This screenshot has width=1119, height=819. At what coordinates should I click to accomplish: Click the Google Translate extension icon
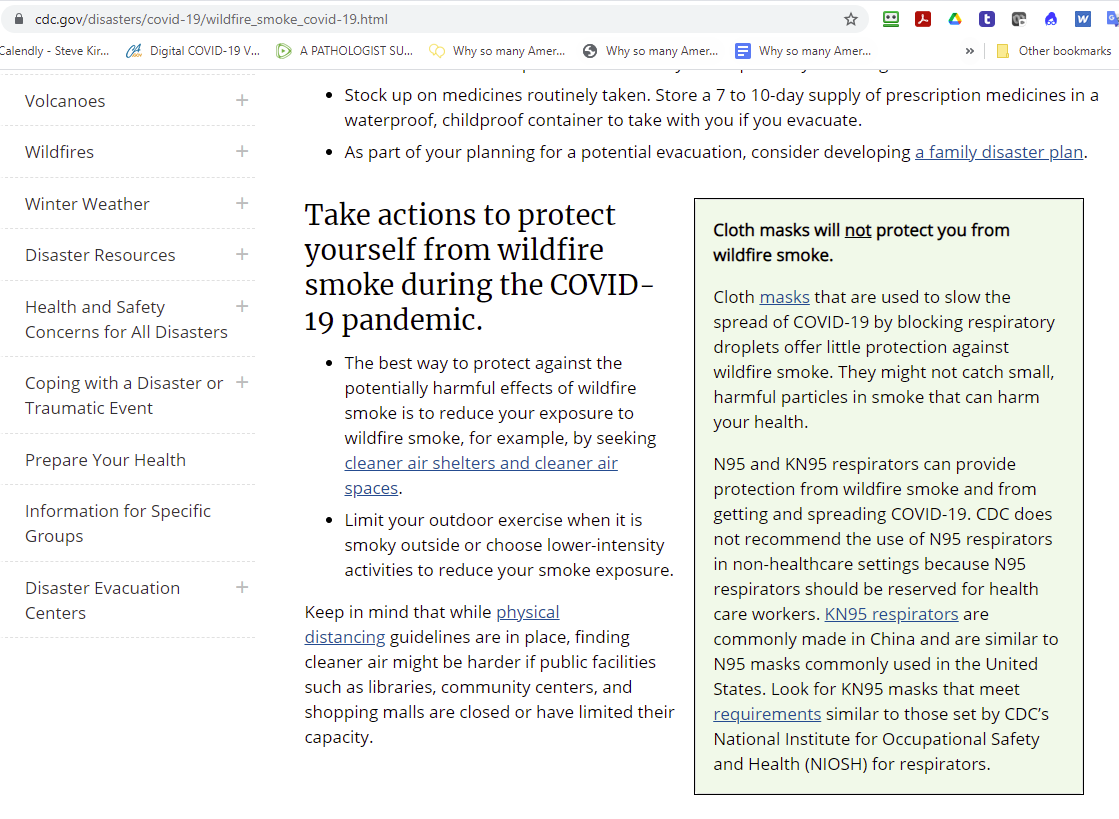click(x=1113, y=19)
